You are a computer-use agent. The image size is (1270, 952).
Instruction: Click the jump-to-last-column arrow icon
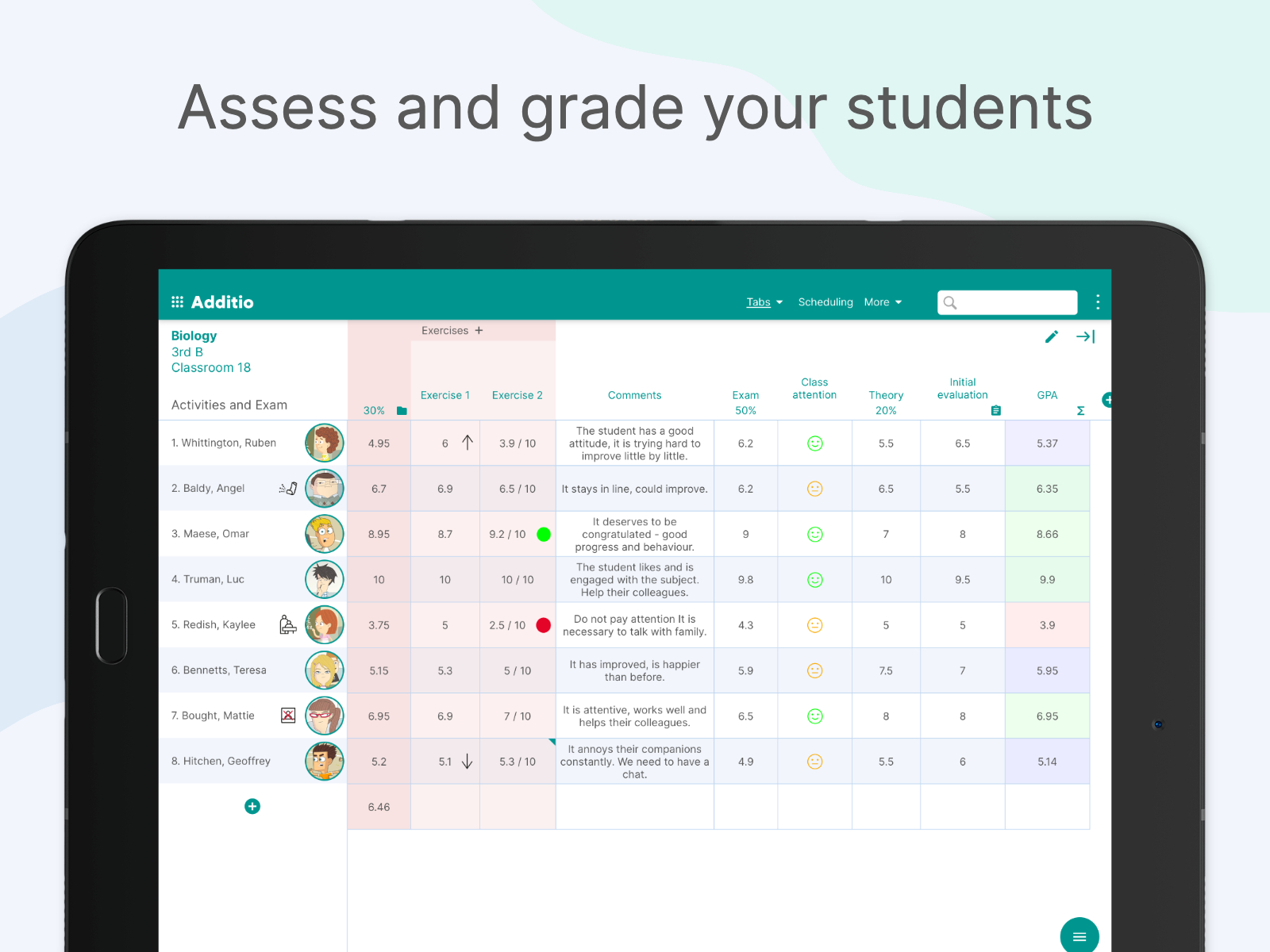pyautogui.click(x=1086, y=336)
